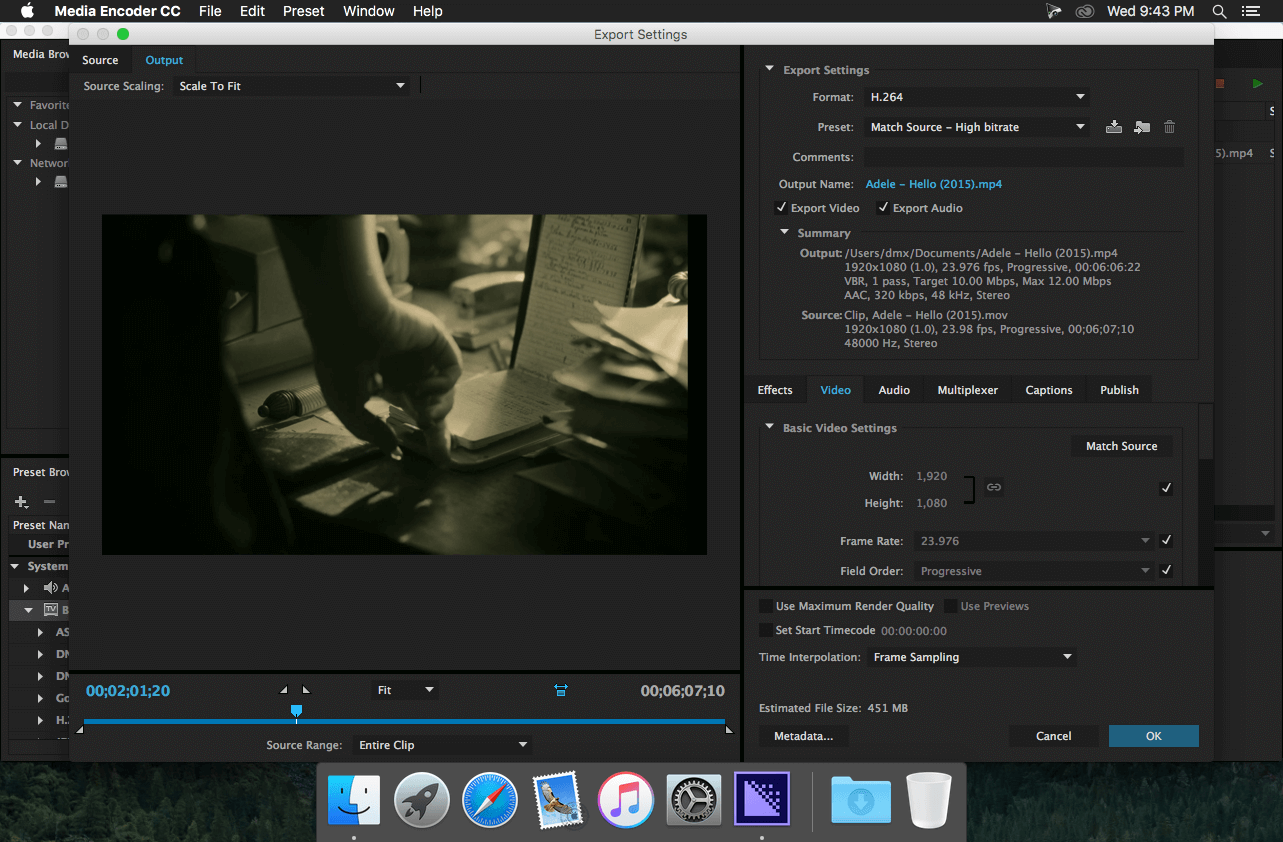
Task: Collapse the Summary section
Action: (x=785, y=232)
